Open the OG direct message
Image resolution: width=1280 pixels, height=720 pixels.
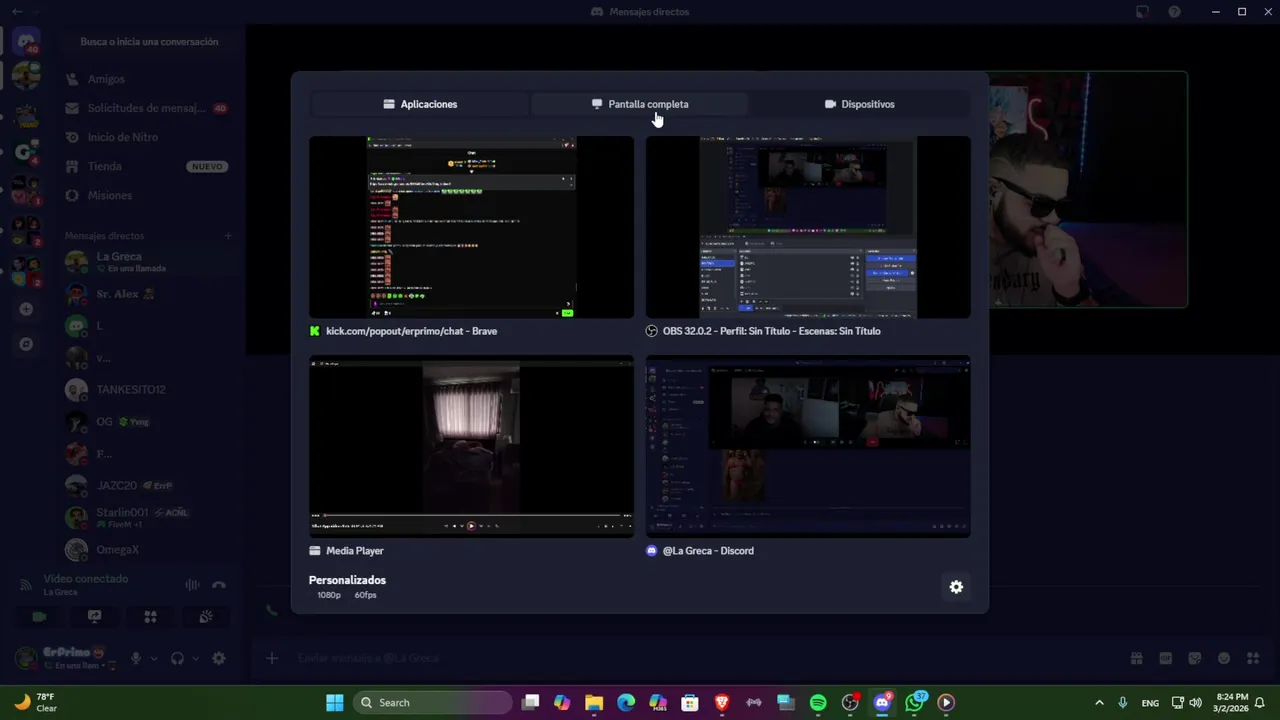point(148,421)
